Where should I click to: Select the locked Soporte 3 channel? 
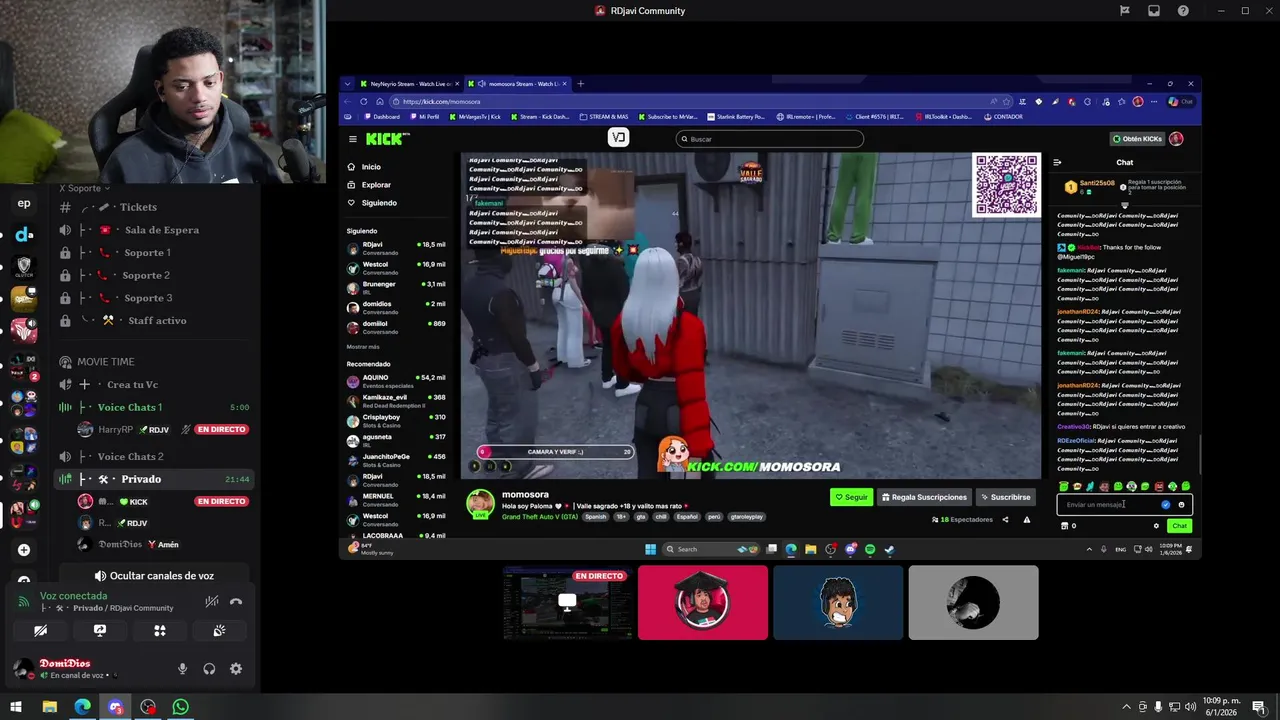(153, 298)
